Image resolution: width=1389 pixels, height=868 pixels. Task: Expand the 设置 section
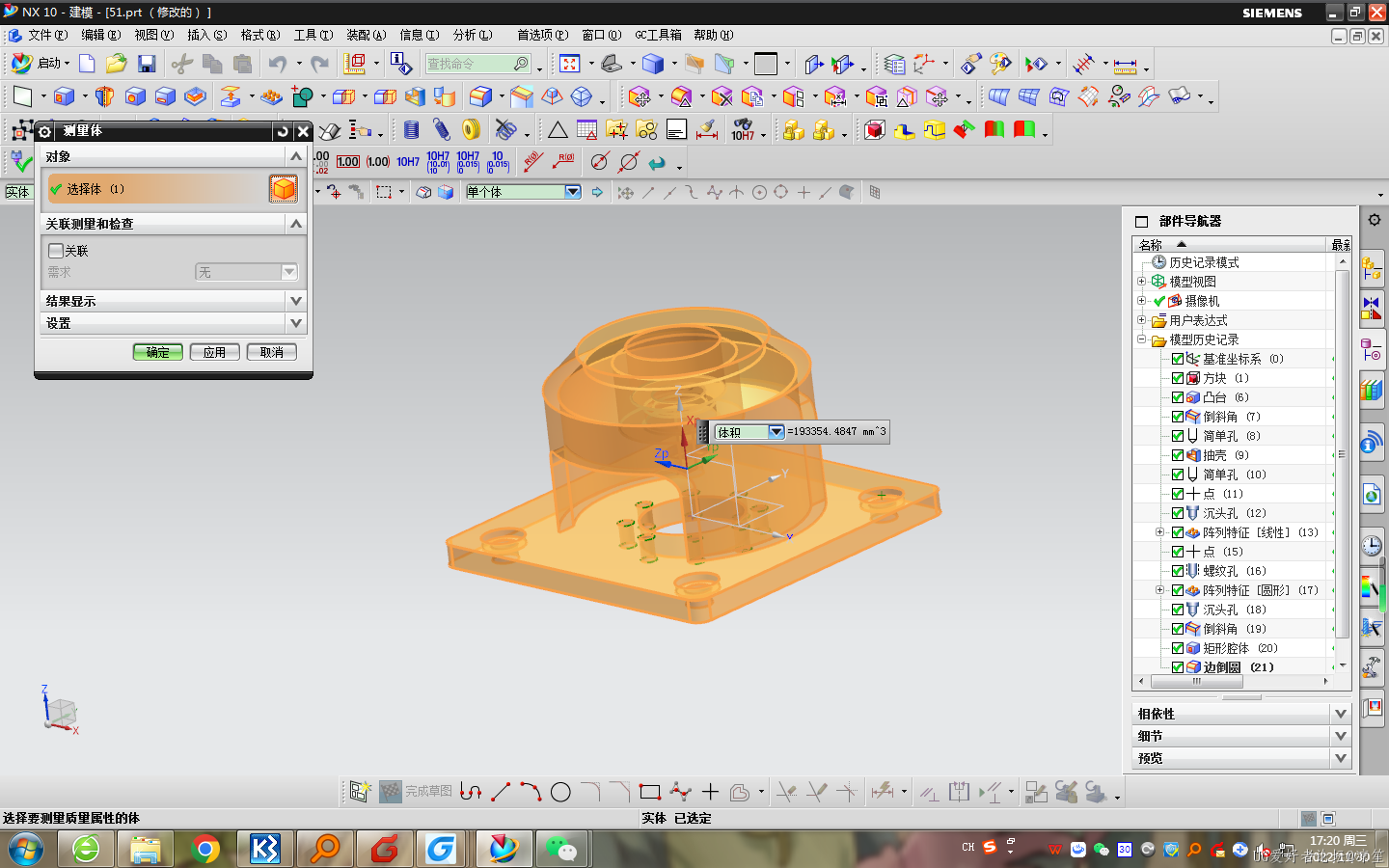pos(296,323)
